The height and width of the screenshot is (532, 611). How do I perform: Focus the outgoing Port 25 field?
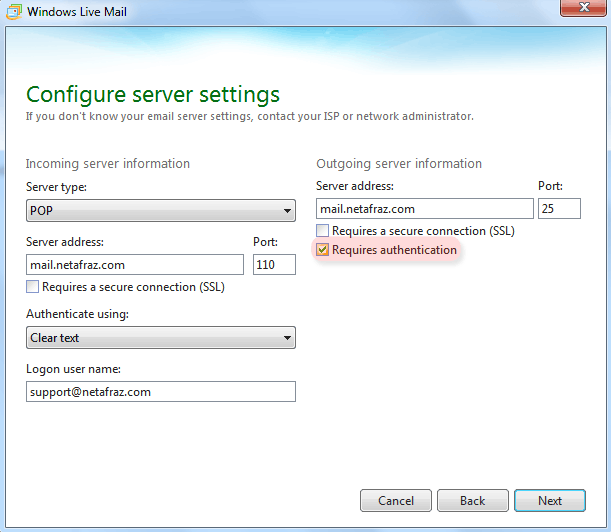tap(559, 209)
